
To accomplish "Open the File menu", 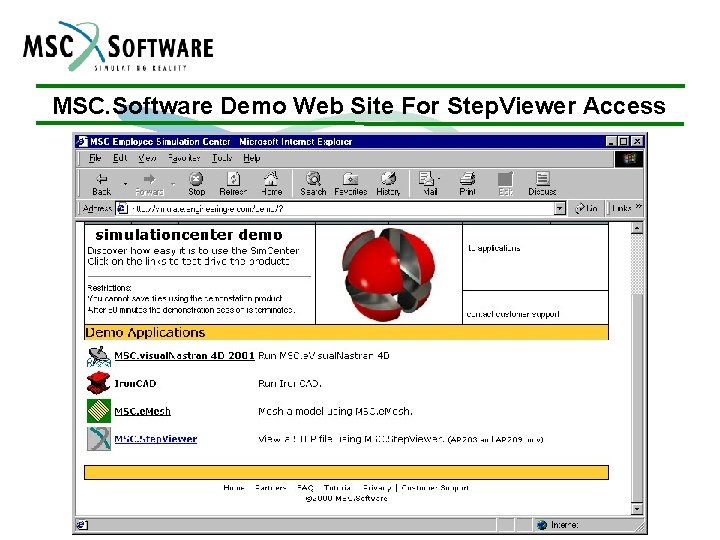I will coord(95,158).
